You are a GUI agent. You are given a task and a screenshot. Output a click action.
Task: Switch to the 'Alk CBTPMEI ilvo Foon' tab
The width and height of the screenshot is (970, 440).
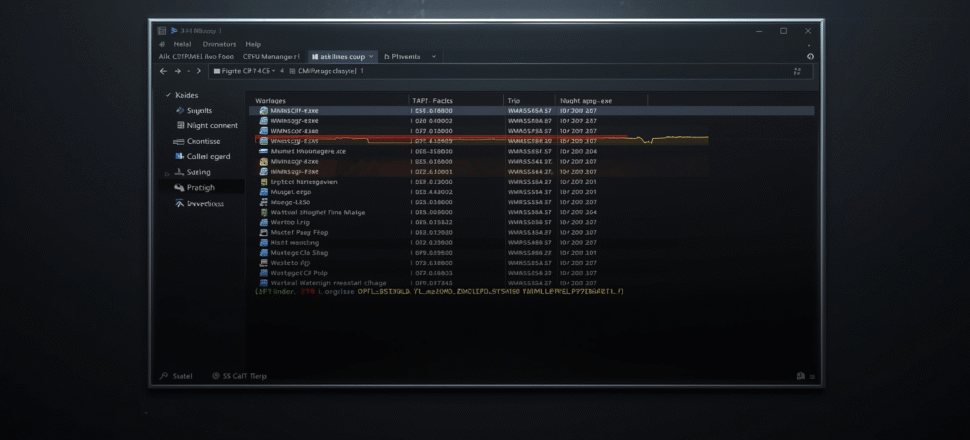pyautogui.click(x=196, y=56)
